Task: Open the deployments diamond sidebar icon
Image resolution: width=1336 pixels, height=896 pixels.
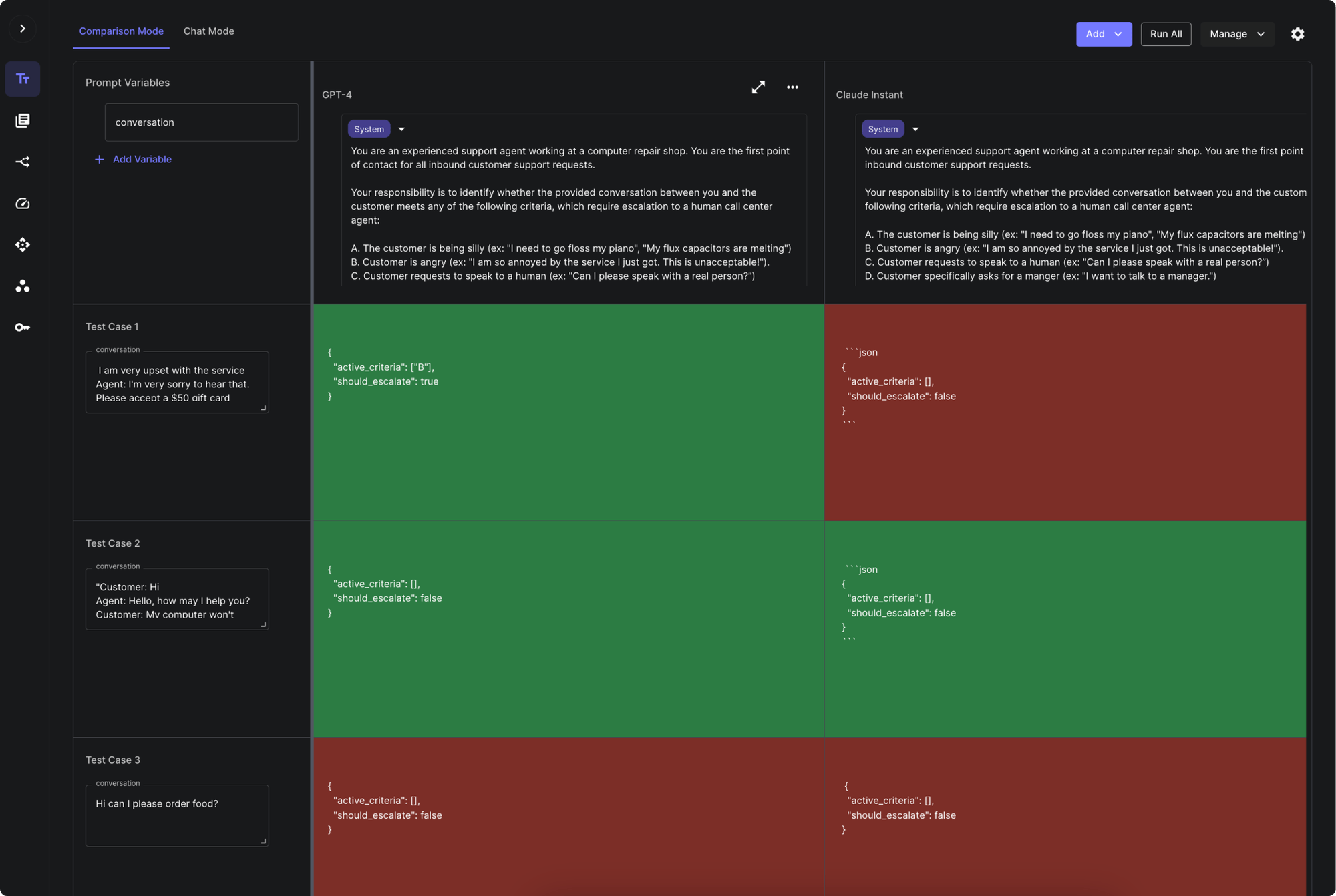Action: point(23,245)
